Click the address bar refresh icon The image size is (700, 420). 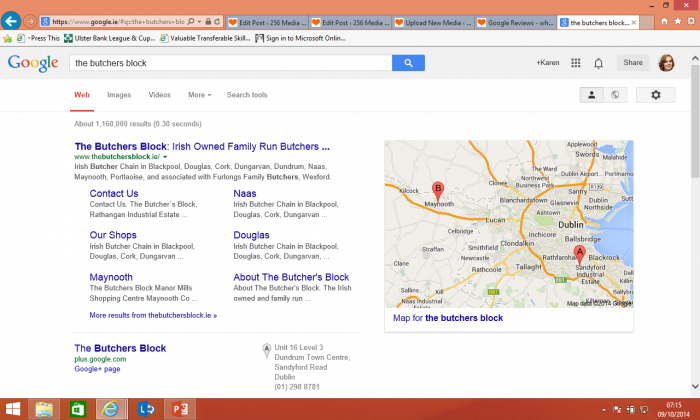217,21
